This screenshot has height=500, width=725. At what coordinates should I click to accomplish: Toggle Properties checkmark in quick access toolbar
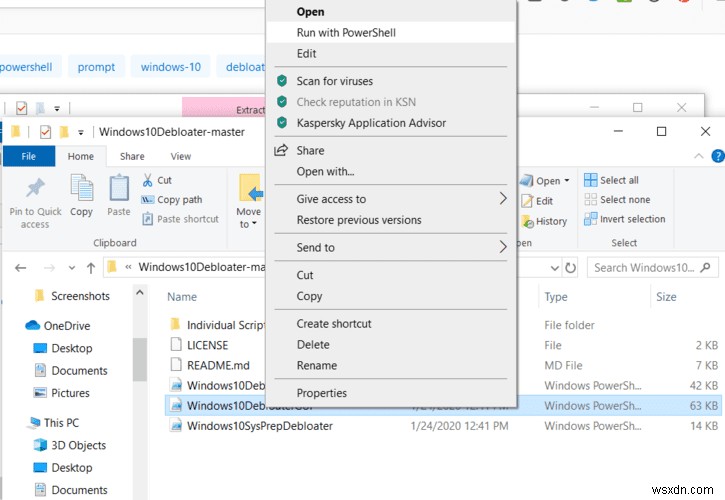click(x=45, y=132)
